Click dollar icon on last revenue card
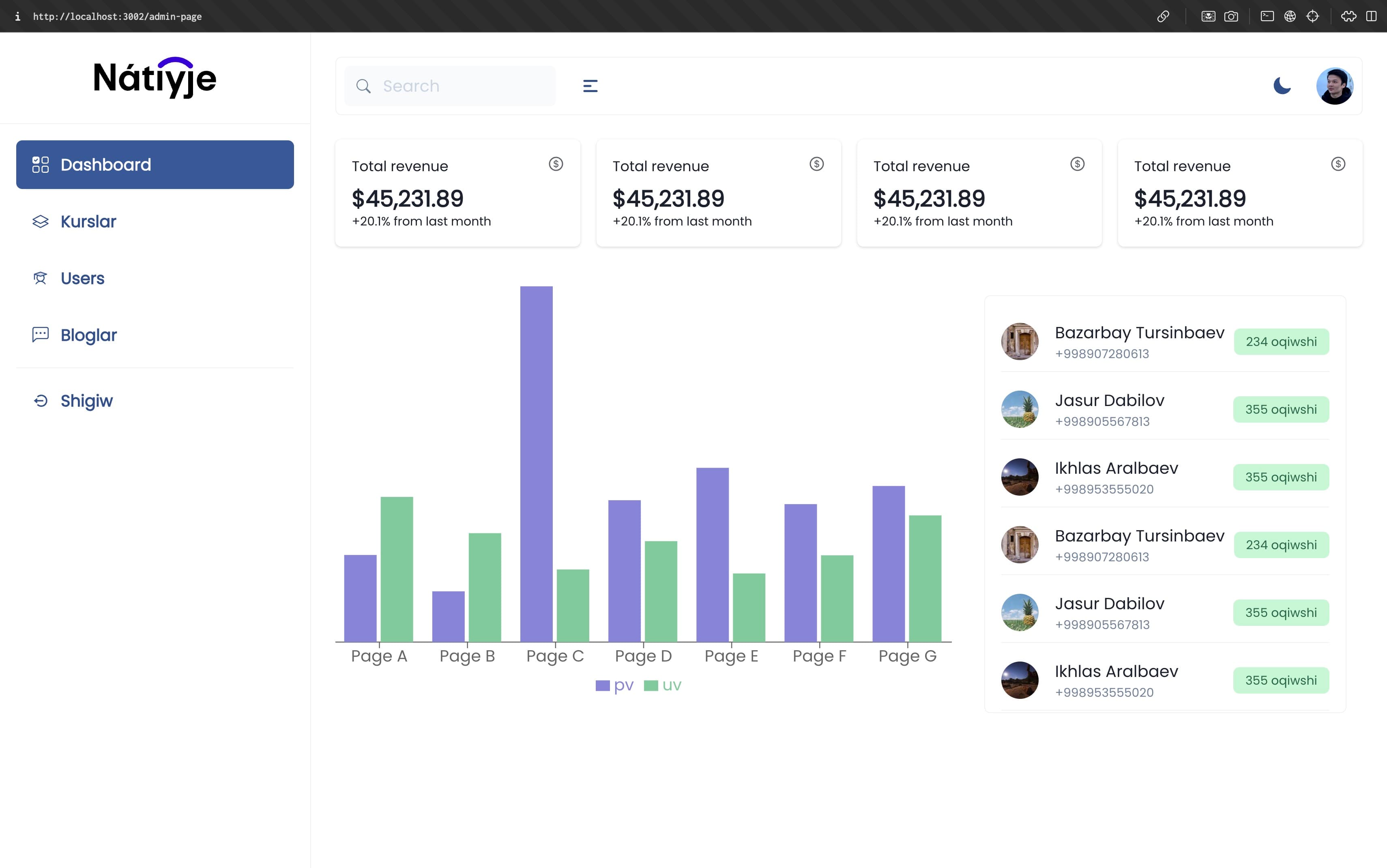The image size is (1387, 868). coord(1338,164)
